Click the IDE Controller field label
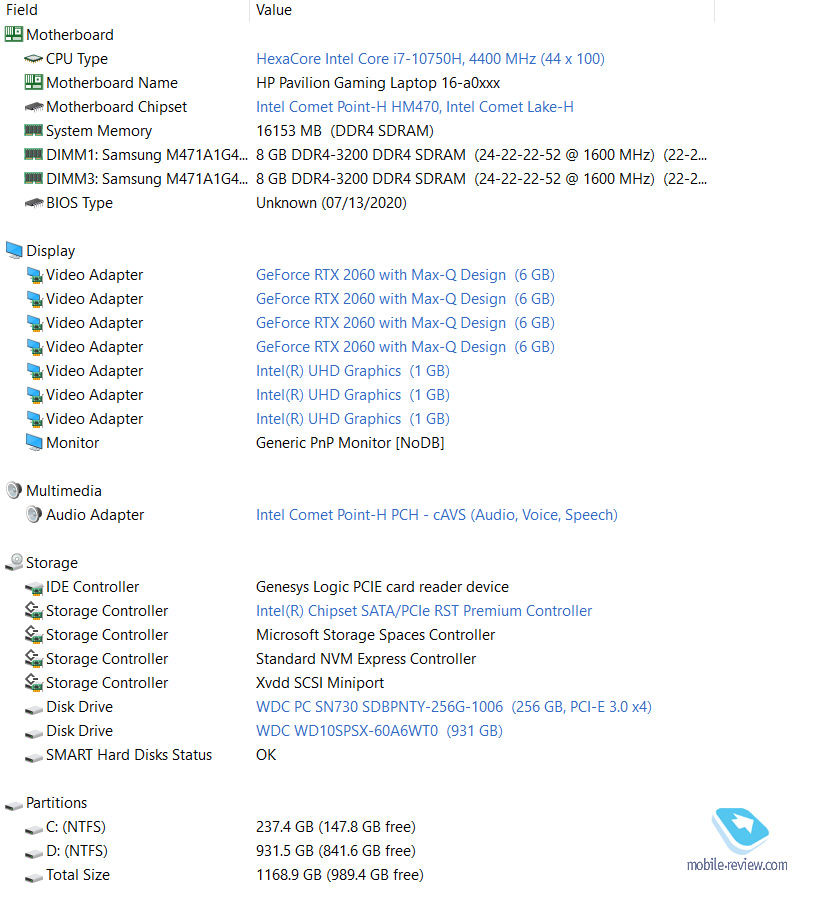Image resolution: width=830 pixels, height=916 pixels. coord(93,587)
